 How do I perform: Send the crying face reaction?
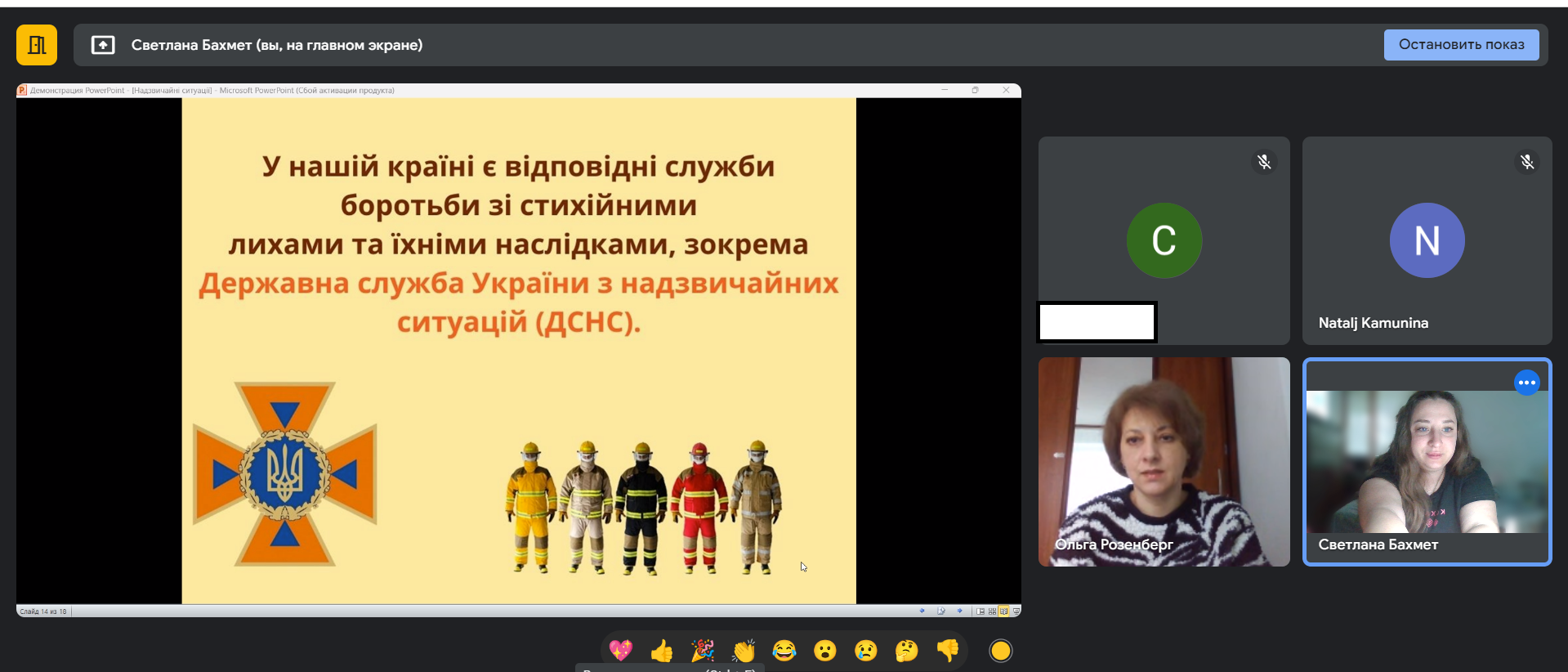[866, 651]
